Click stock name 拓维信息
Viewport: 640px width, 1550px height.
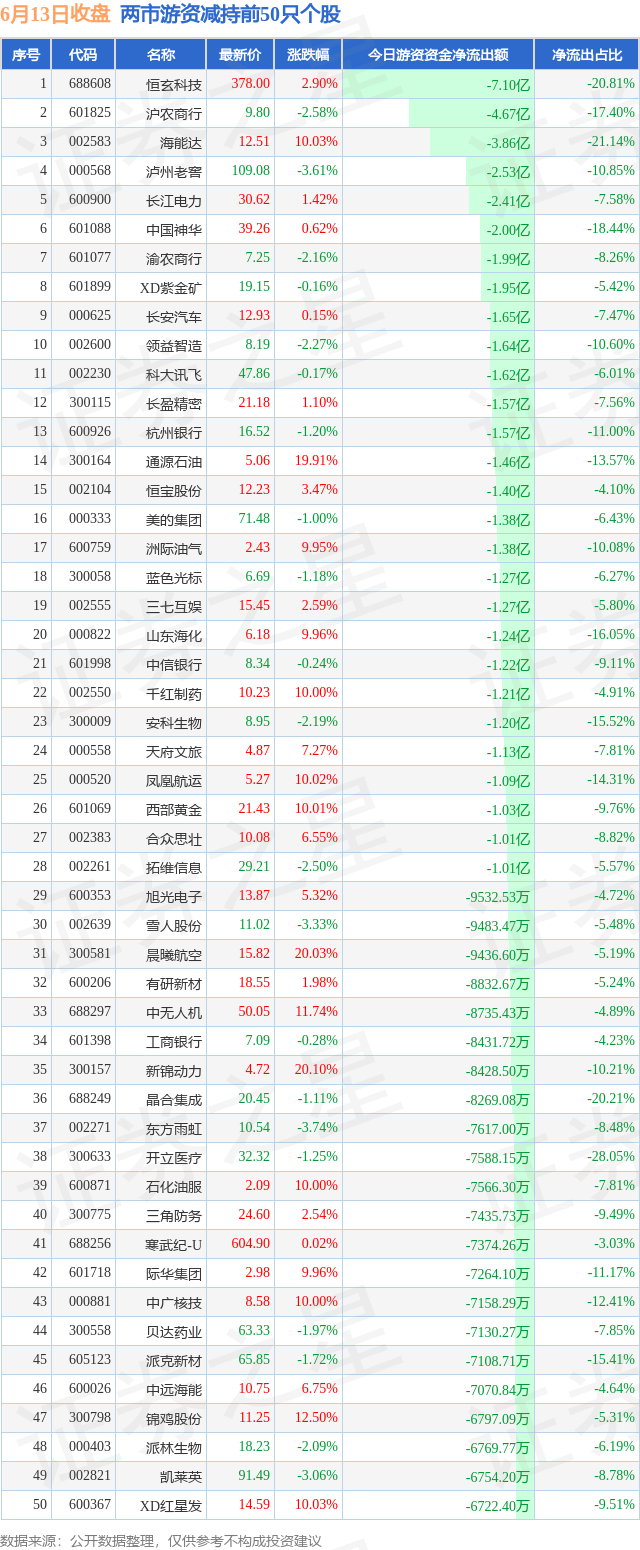[x=174, y=867]
